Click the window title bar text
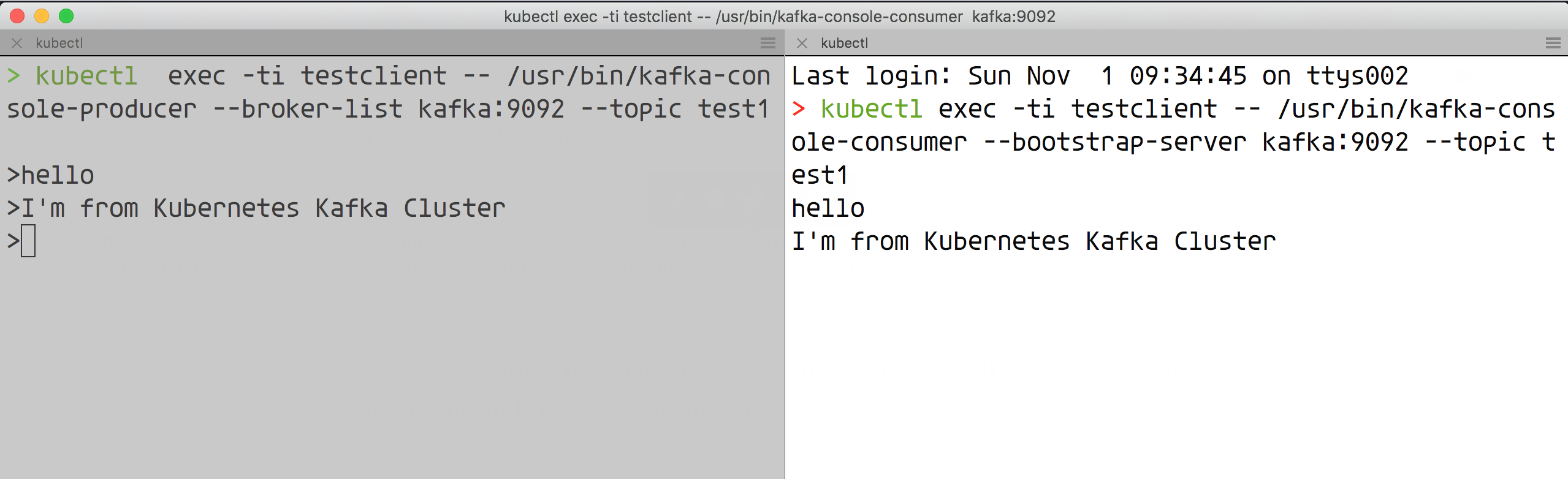 click(x=780, y=17)
